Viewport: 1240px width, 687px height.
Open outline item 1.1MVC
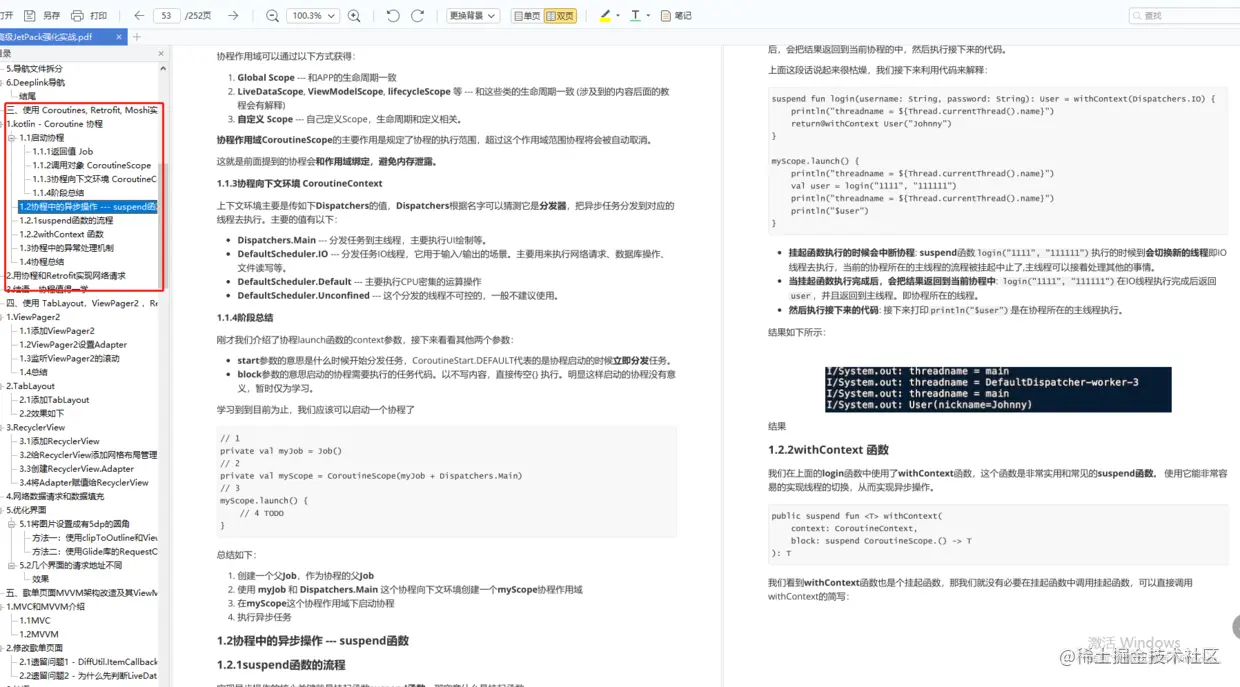(35, 620)
